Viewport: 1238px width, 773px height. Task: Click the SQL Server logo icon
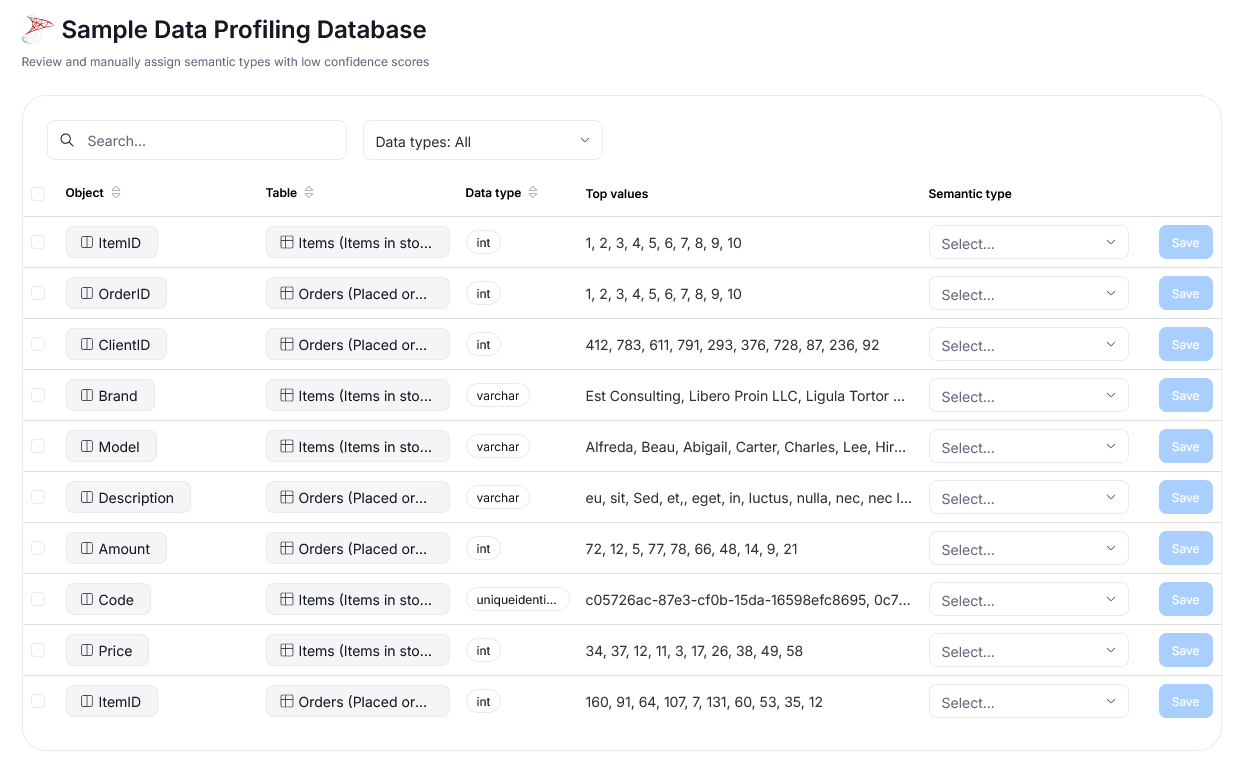coord(38,30)
